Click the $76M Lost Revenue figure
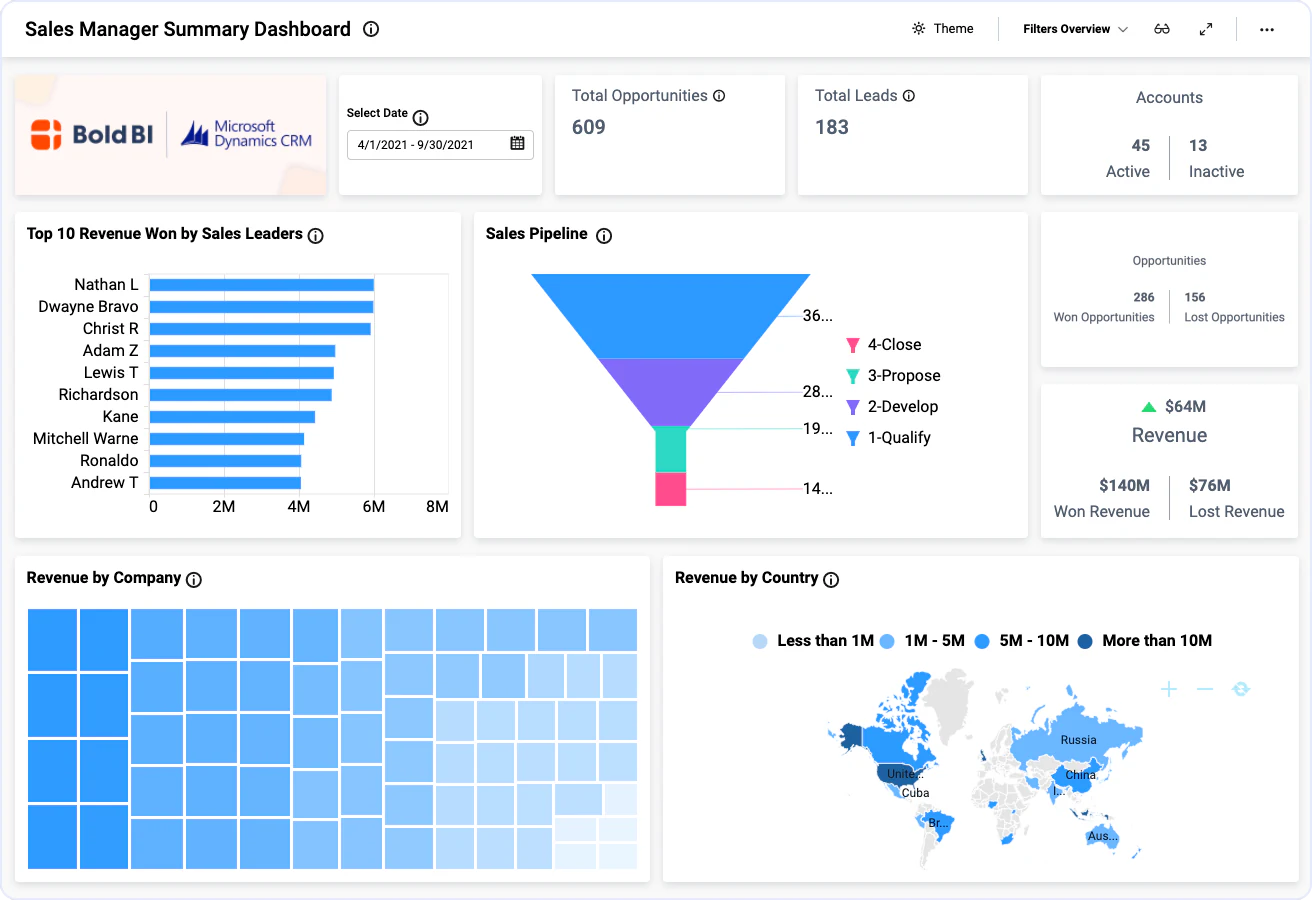The height and width of the screenshot is (900, 1312). pyautogui.click(x=1210, y=486)
